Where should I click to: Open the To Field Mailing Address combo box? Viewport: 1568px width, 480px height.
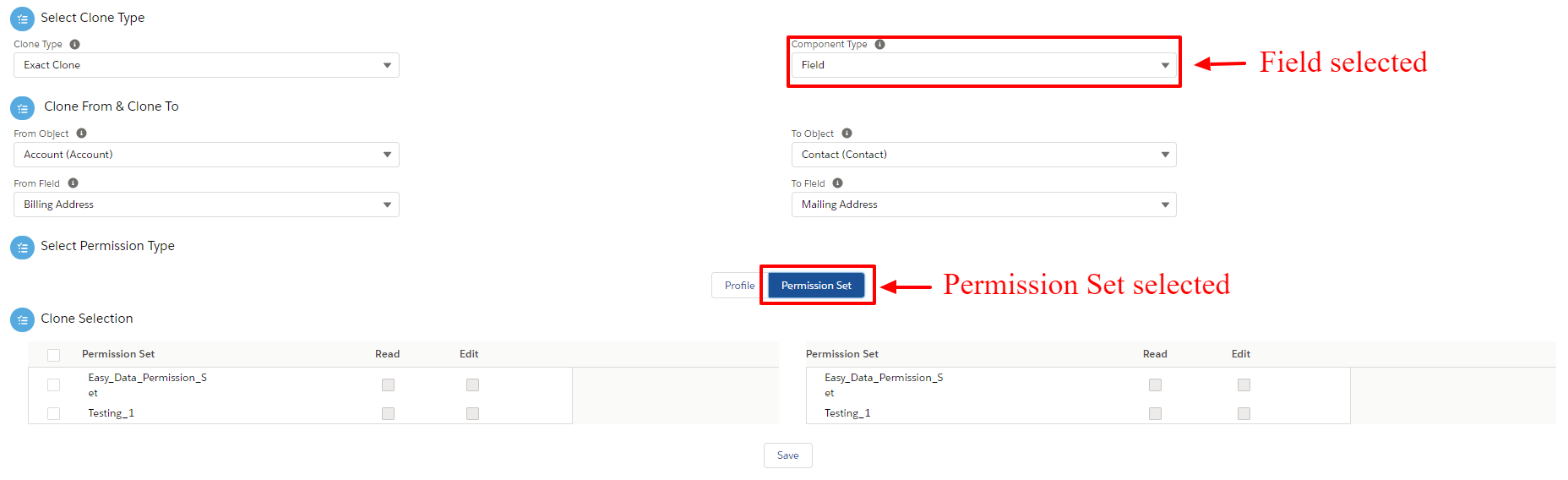[983, 205]
